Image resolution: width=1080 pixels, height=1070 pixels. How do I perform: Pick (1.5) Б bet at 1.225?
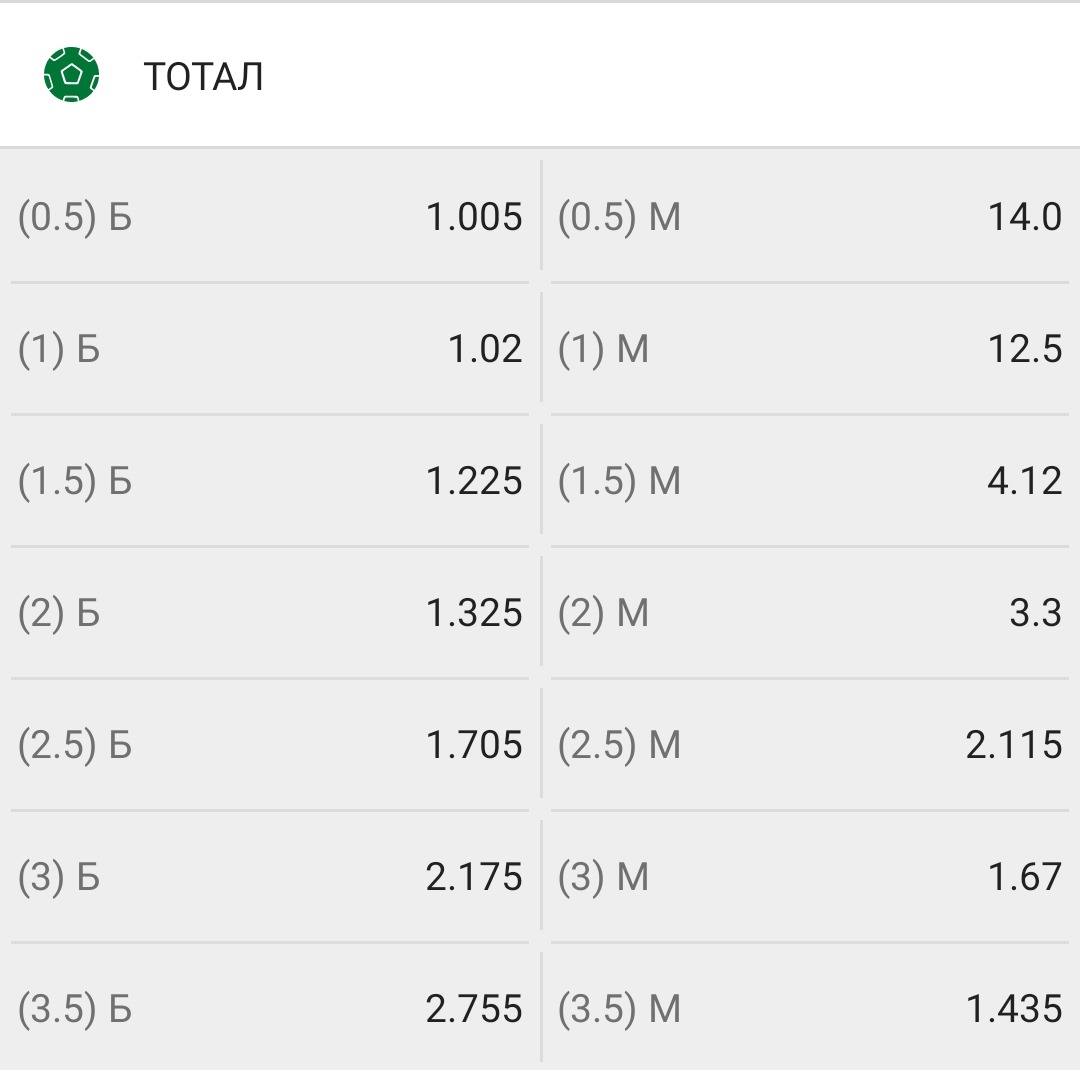[270, 481]
